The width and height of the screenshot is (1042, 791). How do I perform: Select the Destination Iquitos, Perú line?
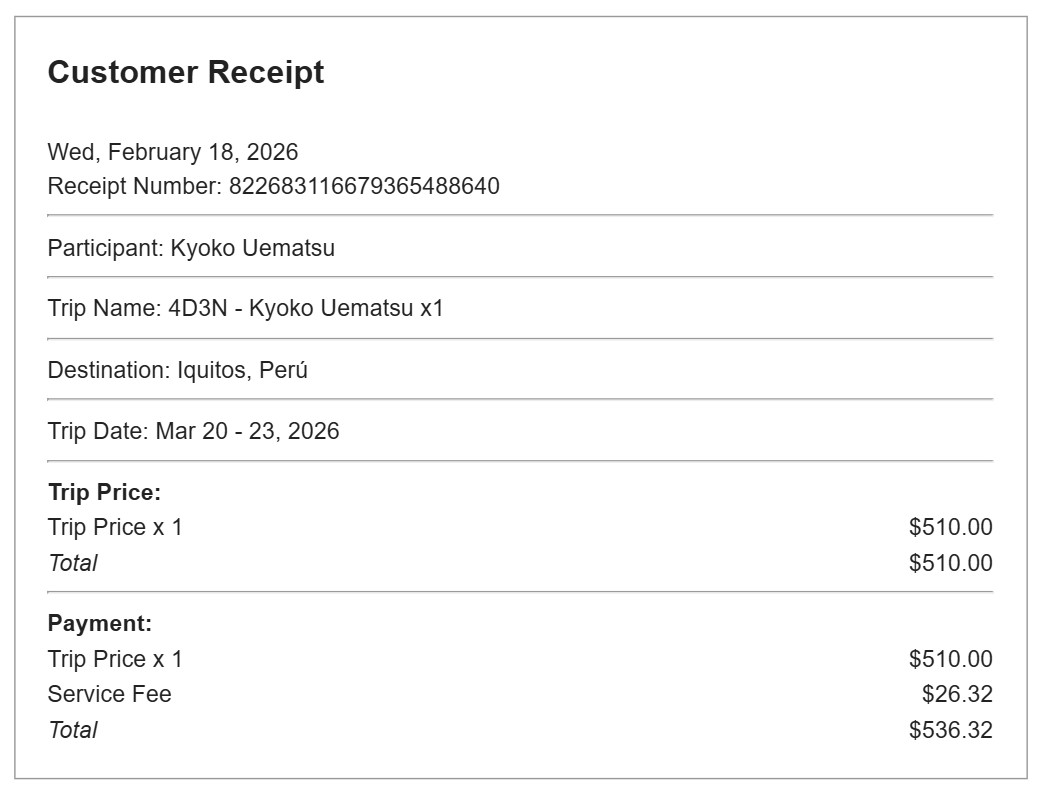(178, 370)
